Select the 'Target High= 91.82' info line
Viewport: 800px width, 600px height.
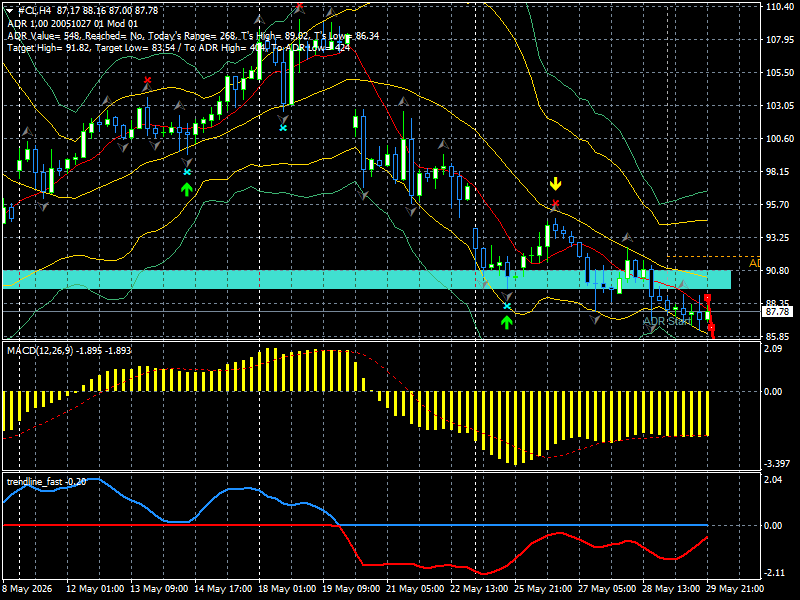pos(179,48)
